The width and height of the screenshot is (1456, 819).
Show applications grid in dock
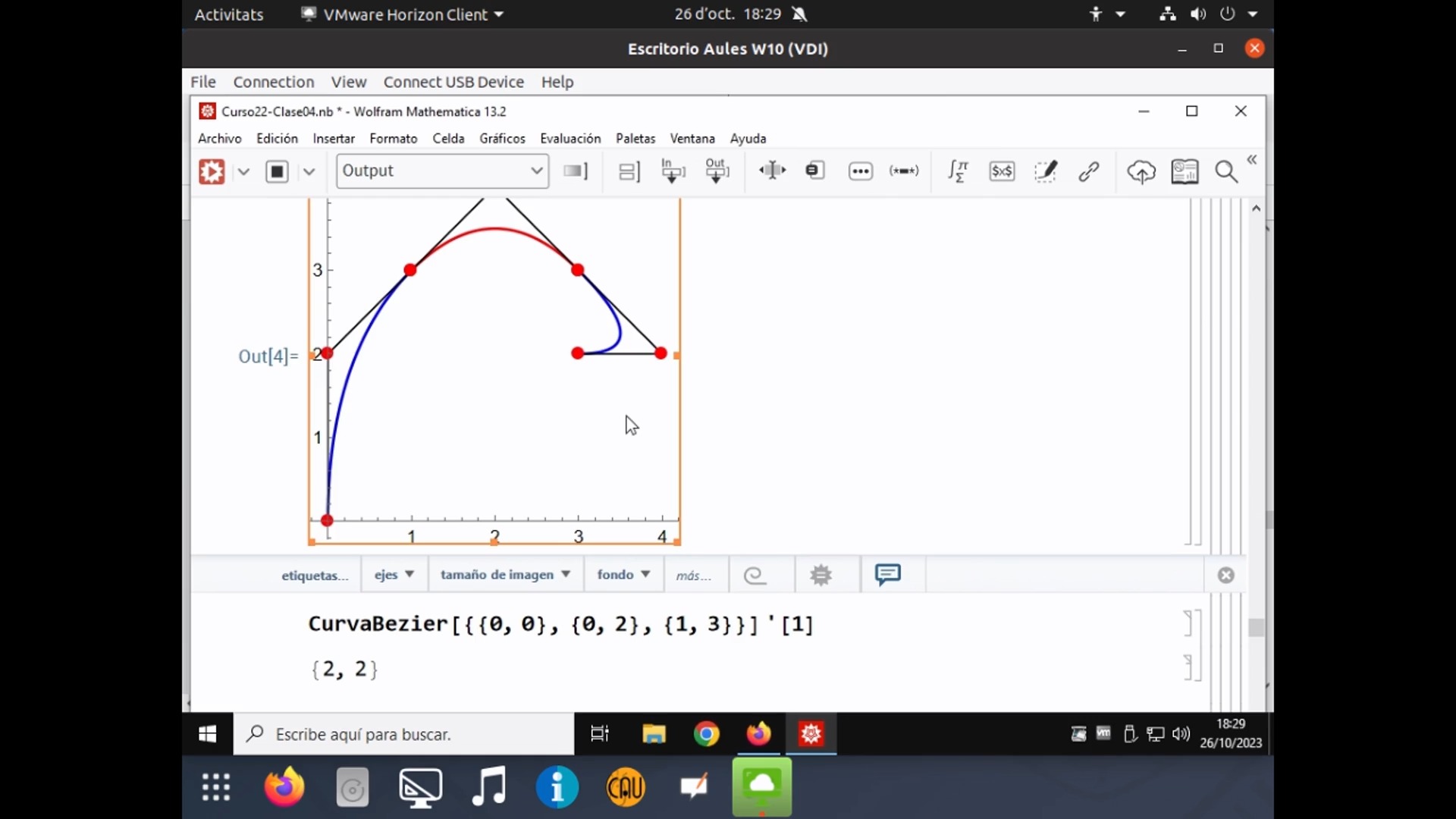click(216, 787)
